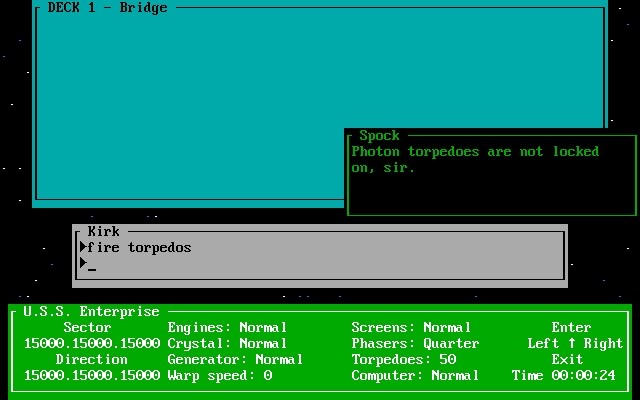The width and height of the screenshot is (640, 400).
Task: Click the 'Warp speed: 0' readout
Action: [219, 376]
